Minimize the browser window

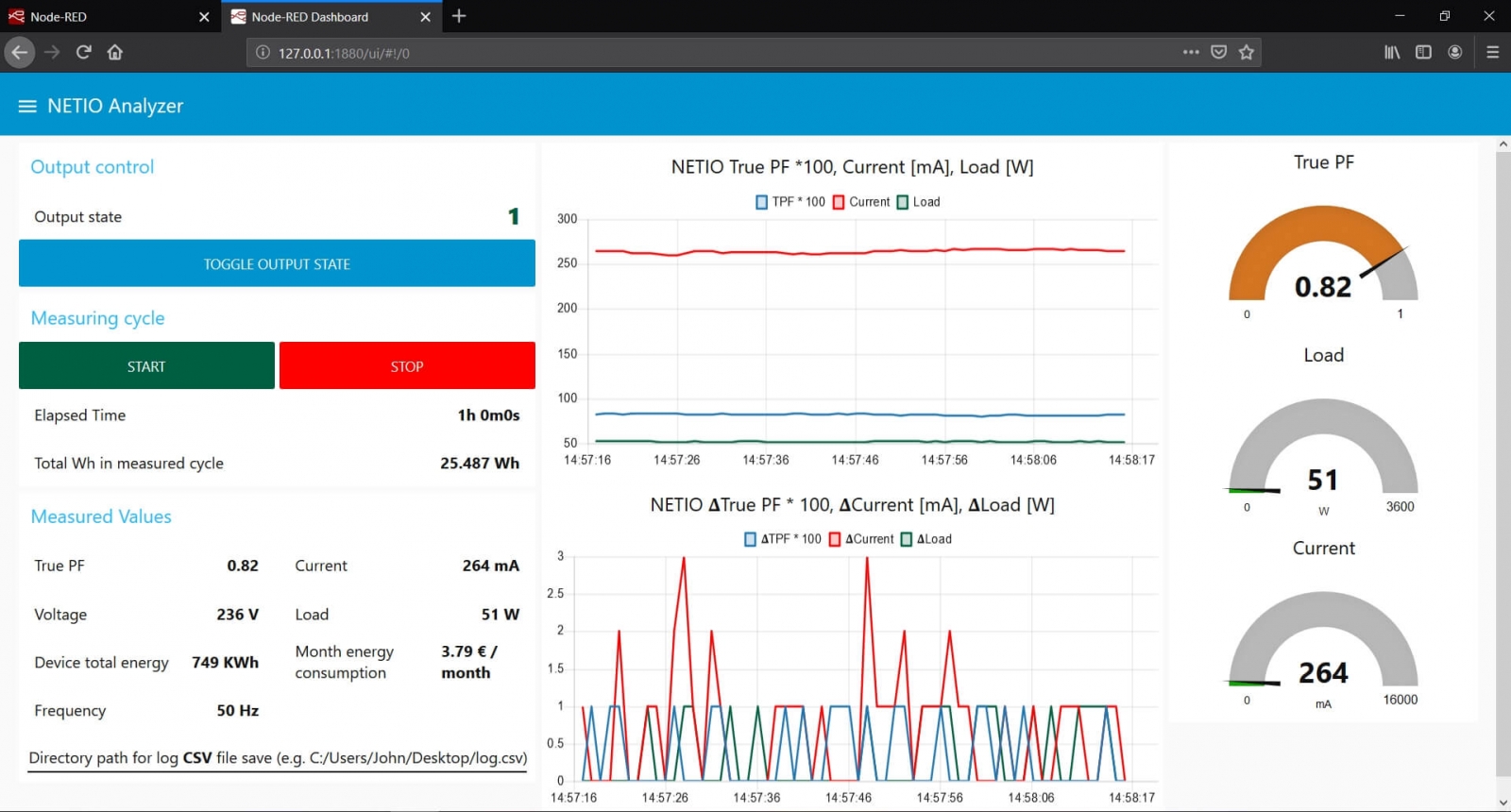pos(1400,16)
